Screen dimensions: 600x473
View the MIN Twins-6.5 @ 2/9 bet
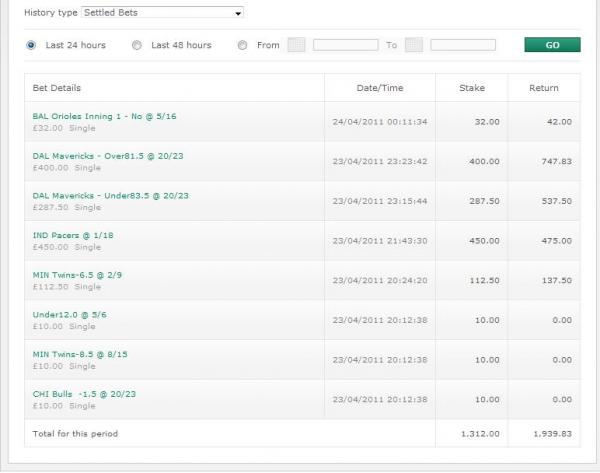point(83,274)
